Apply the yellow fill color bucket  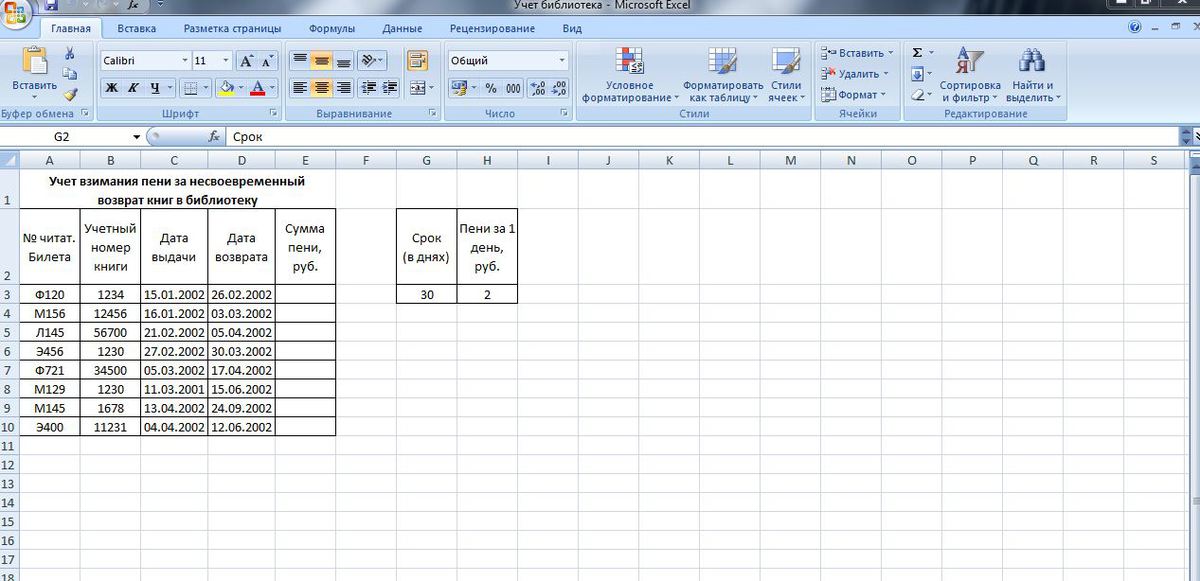pos(226,88)
